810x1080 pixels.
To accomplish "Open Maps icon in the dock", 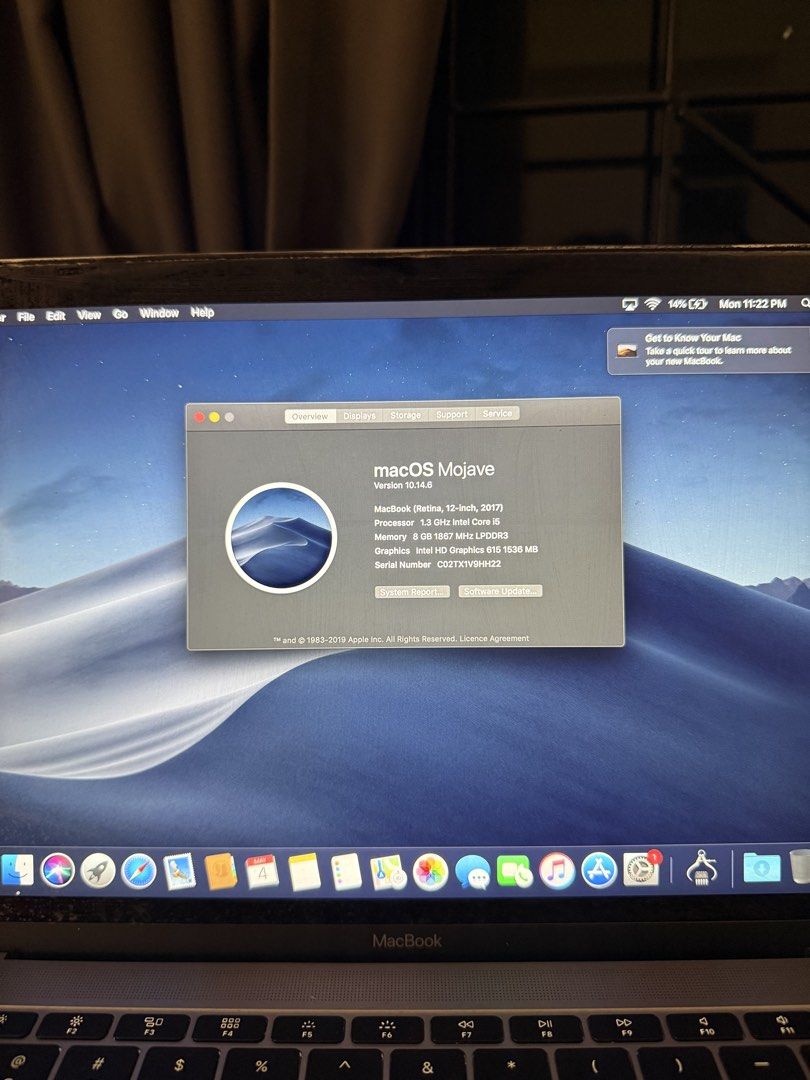I will tap(388, 872).
